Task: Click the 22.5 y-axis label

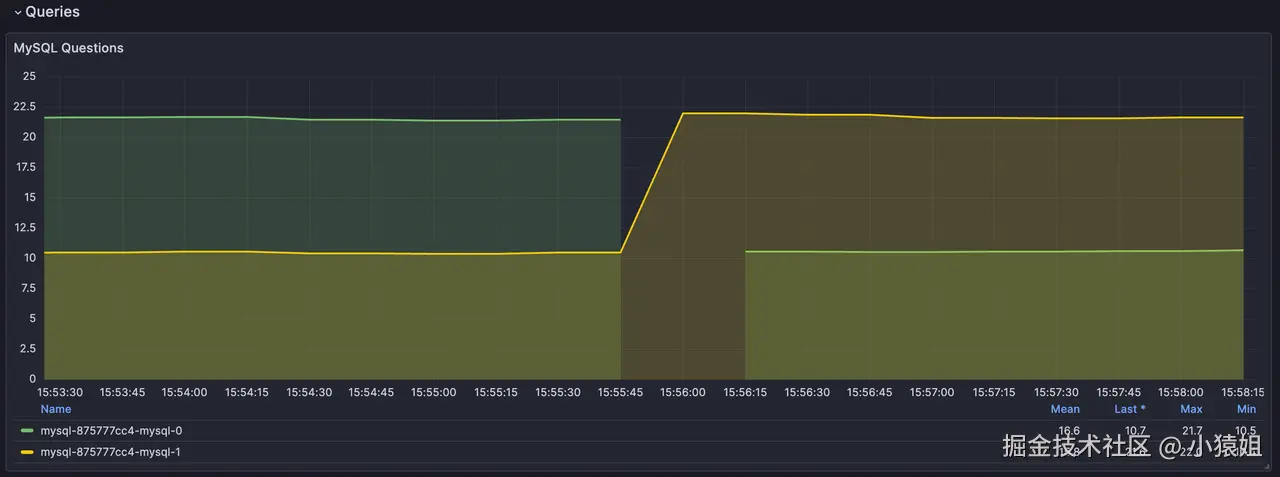Action: [x=23, y=106]
